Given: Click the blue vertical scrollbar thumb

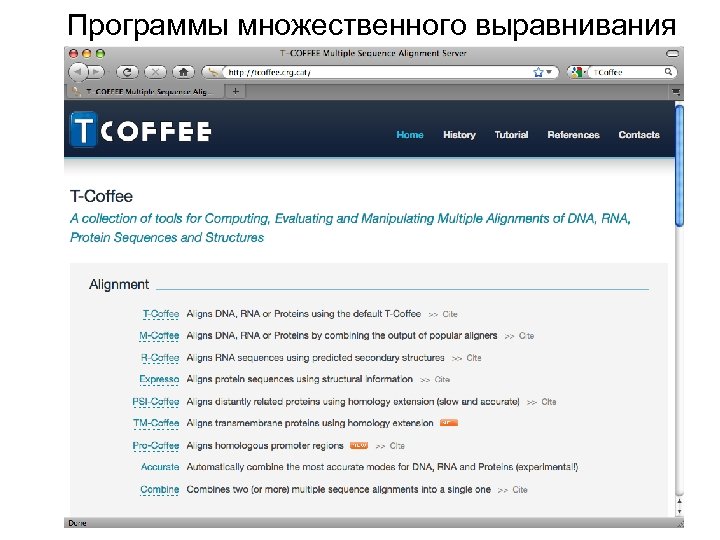Looking at the screenshot, I should click(680, 165).
